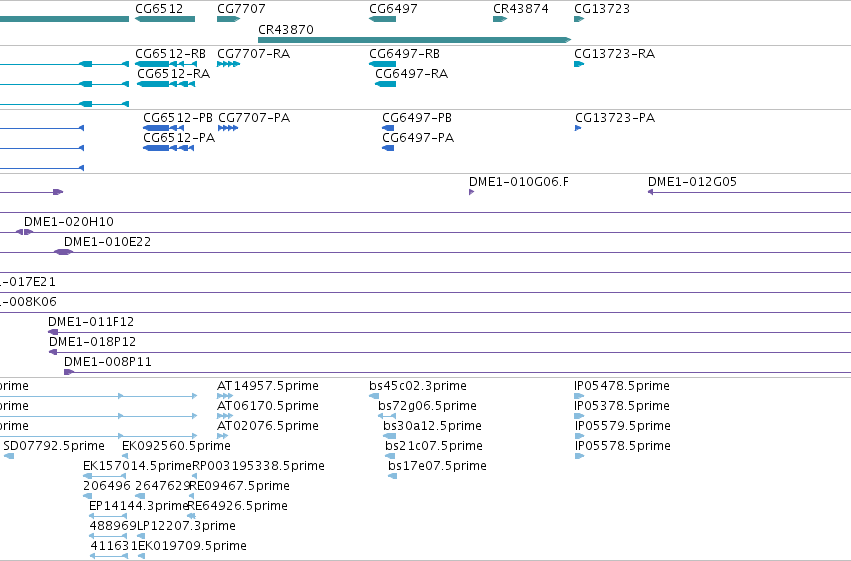Select the DME1-010G06.F feature label
This screenshot has height=561, width=851.
[519, 182]
